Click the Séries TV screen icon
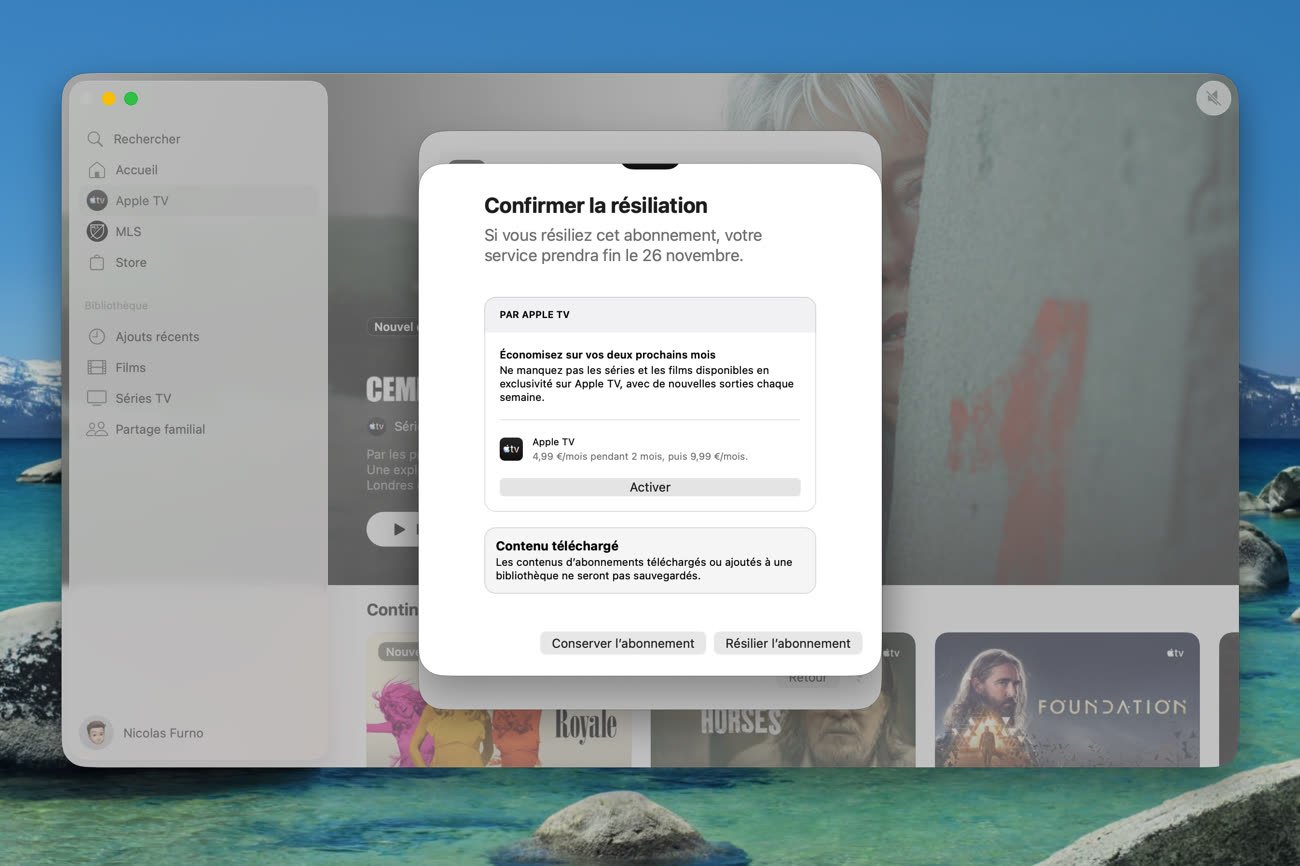This screenshot has height=866, width=1300. (96, 399)
